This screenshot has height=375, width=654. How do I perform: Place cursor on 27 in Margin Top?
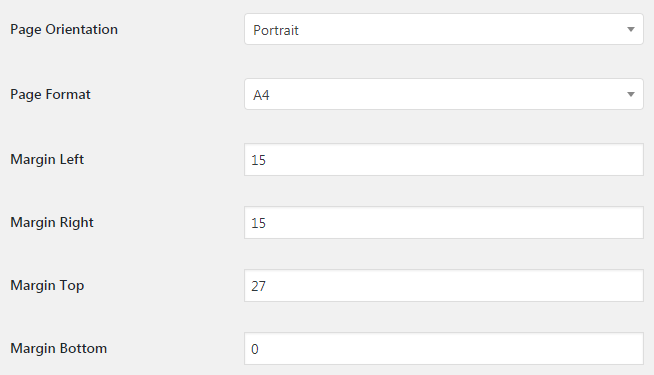258,286
